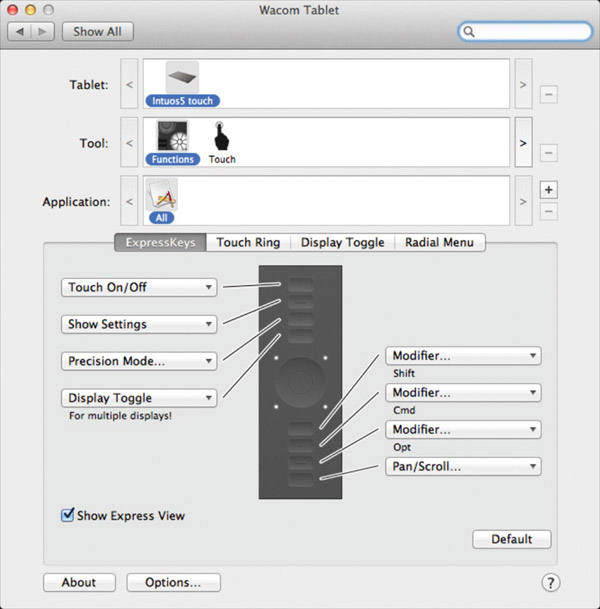Screen dimensions: 600x609
Task: Open the Show Settings dropdown
Action: (139, 324)
